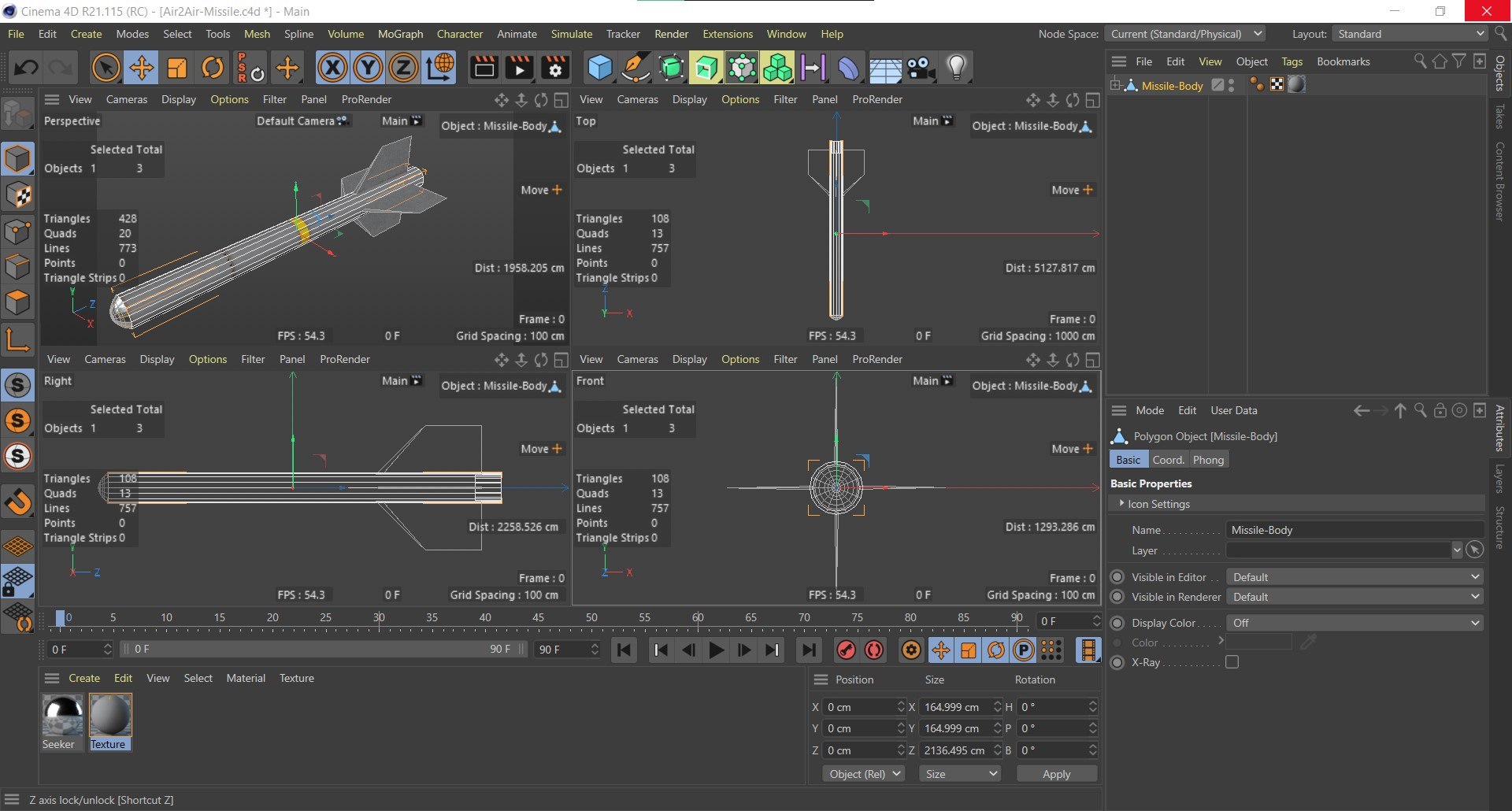The image size is (1512, 811).
Task: Switch to Polygons mode in left palette
Action: click(x=18, y=304)
